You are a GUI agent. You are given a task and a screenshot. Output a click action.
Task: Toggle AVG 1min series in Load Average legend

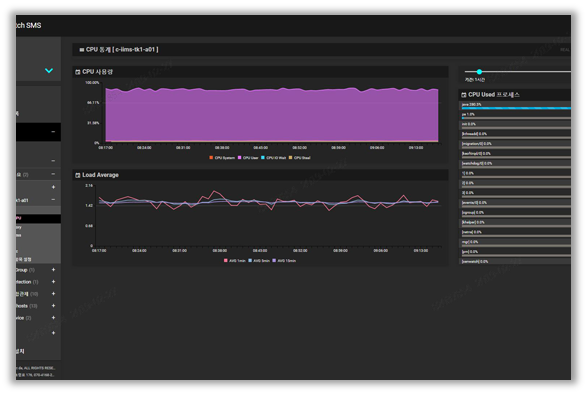coord(235,261)
